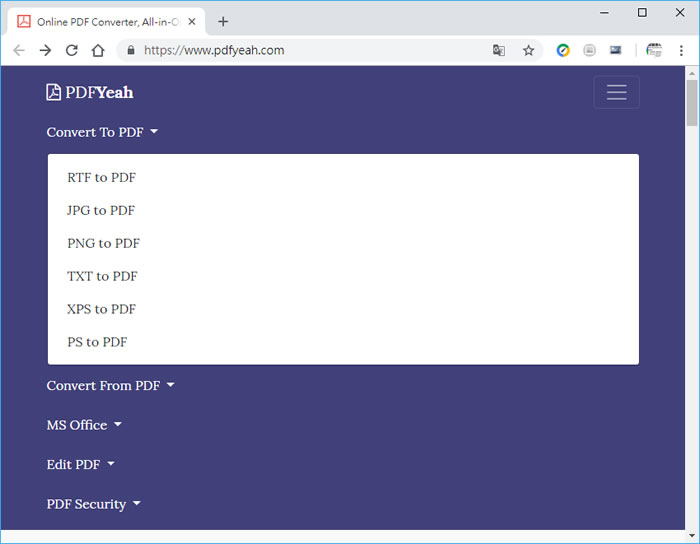Click the PDFYeah logo icon
700x544 pixels.
coord(54,92)
